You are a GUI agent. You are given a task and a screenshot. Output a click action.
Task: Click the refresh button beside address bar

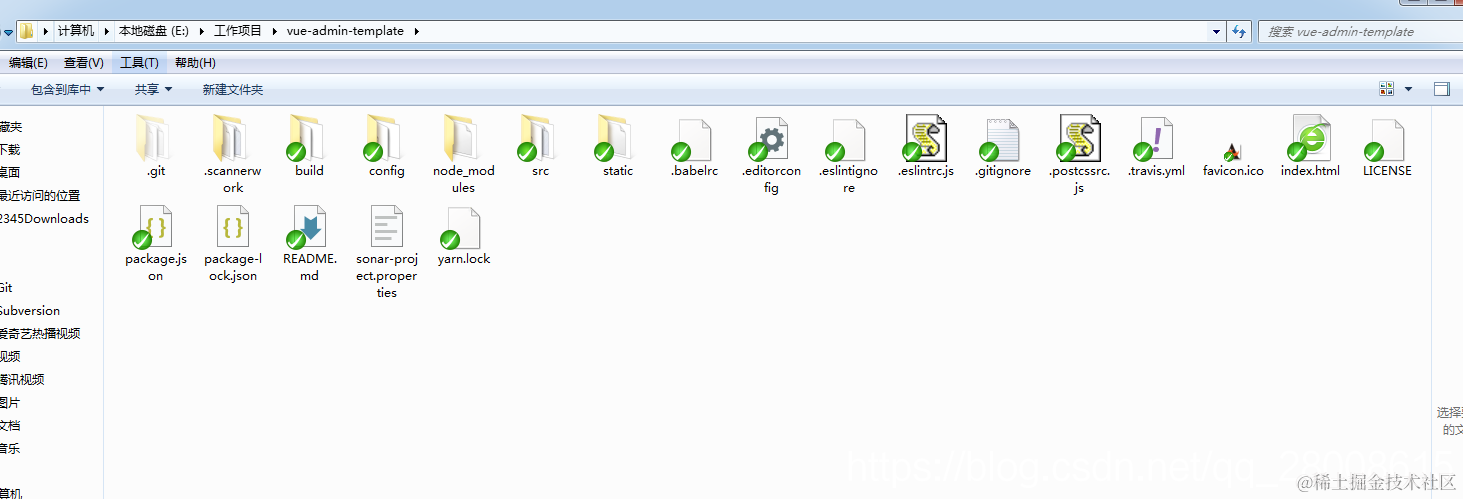(1240, 31)
